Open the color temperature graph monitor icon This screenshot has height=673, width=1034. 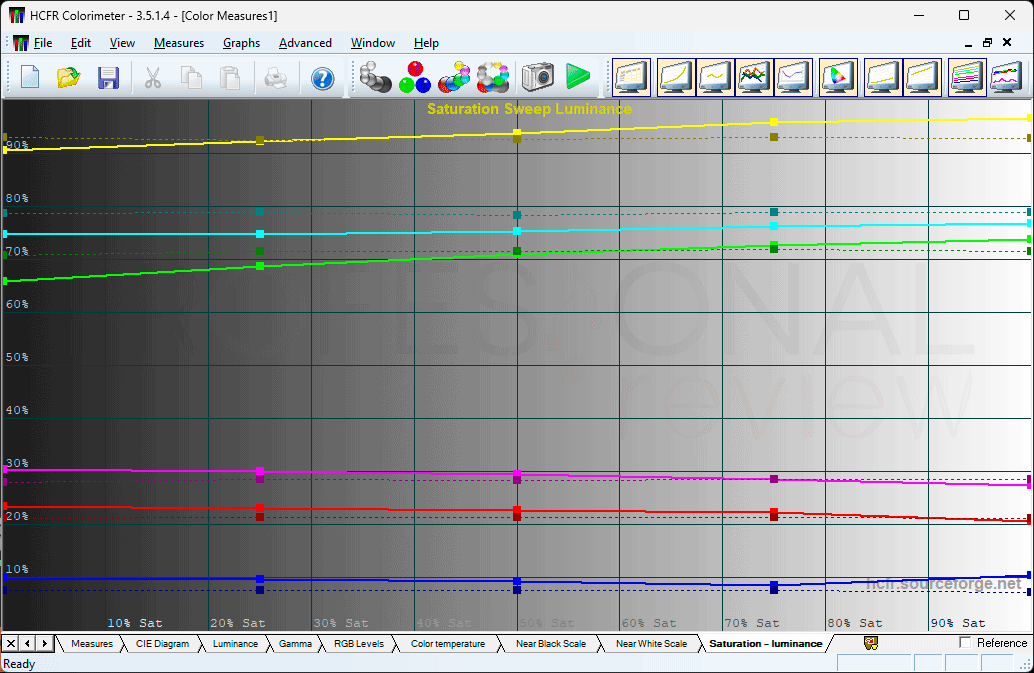tap(793, 77)
